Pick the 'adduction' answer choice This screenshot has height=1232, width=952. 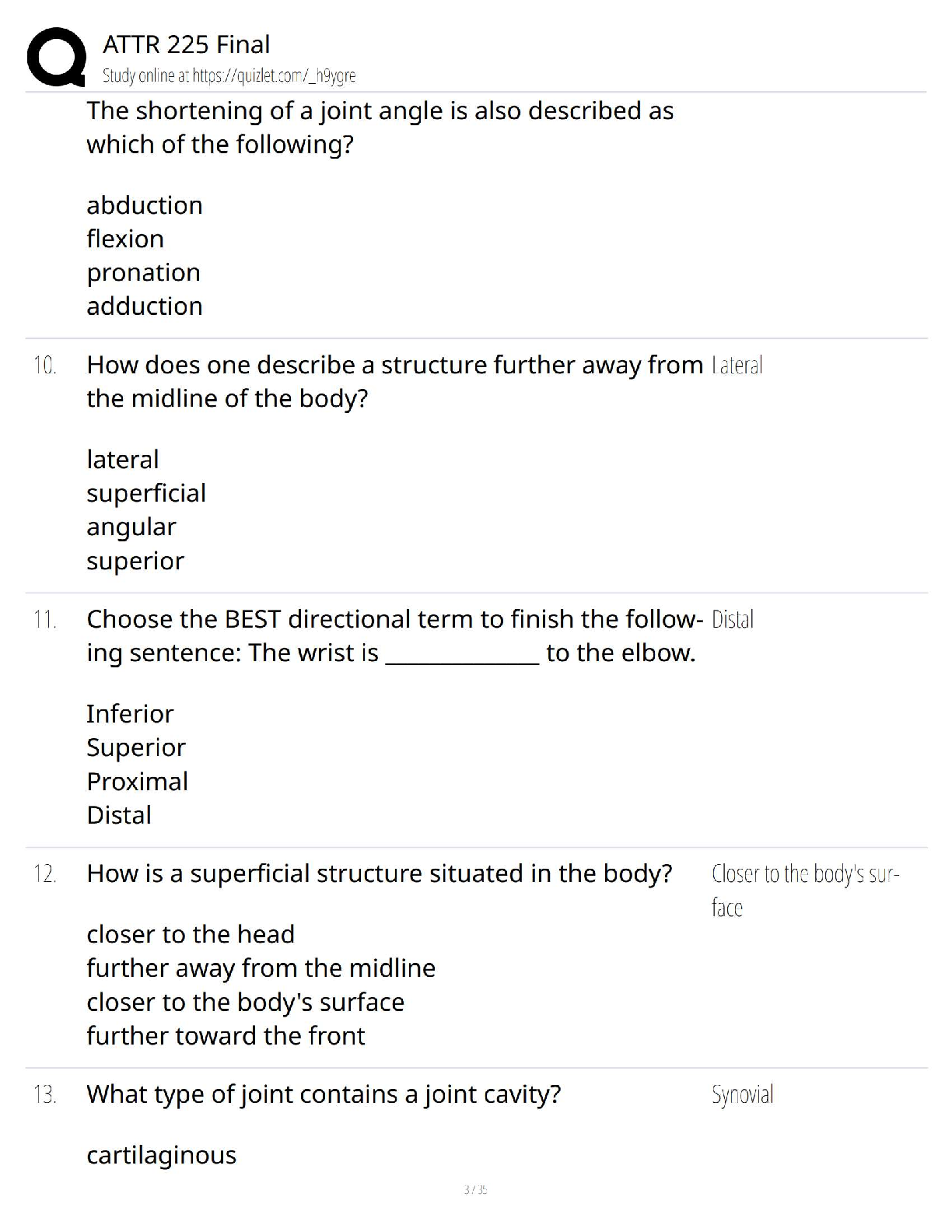pyautogui.click(x=145, y=306)
